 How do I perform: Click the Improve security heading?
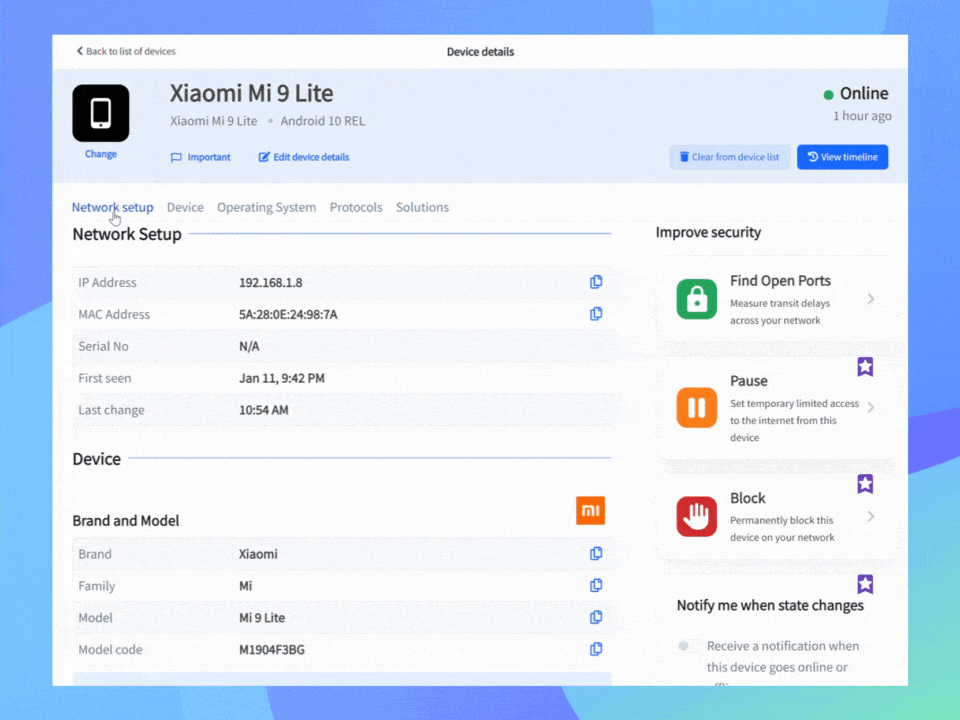(708, 233)
